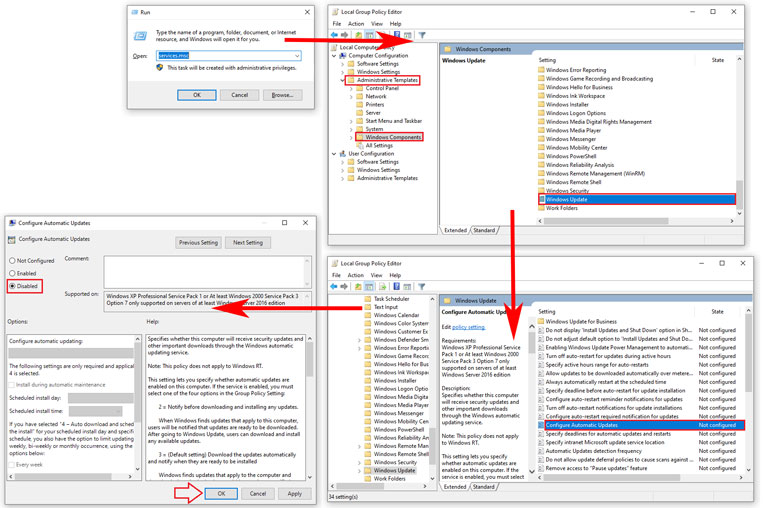Open Help menu in lower Group Policy Editor
The image size is (780, 508).
click(x=395, y=275)
